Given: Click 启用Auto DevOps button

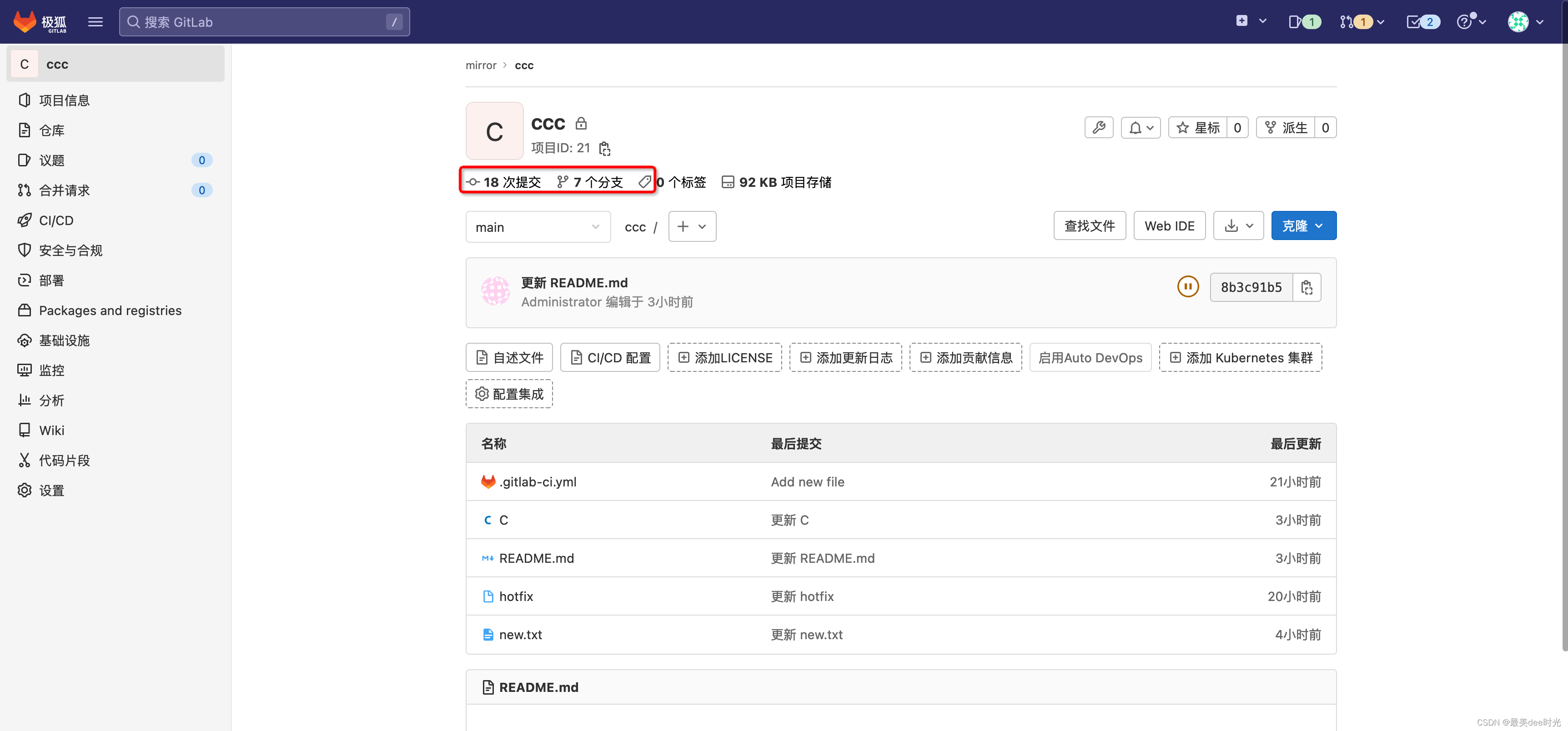Looking at the screenshot, I should [1090, 357].
